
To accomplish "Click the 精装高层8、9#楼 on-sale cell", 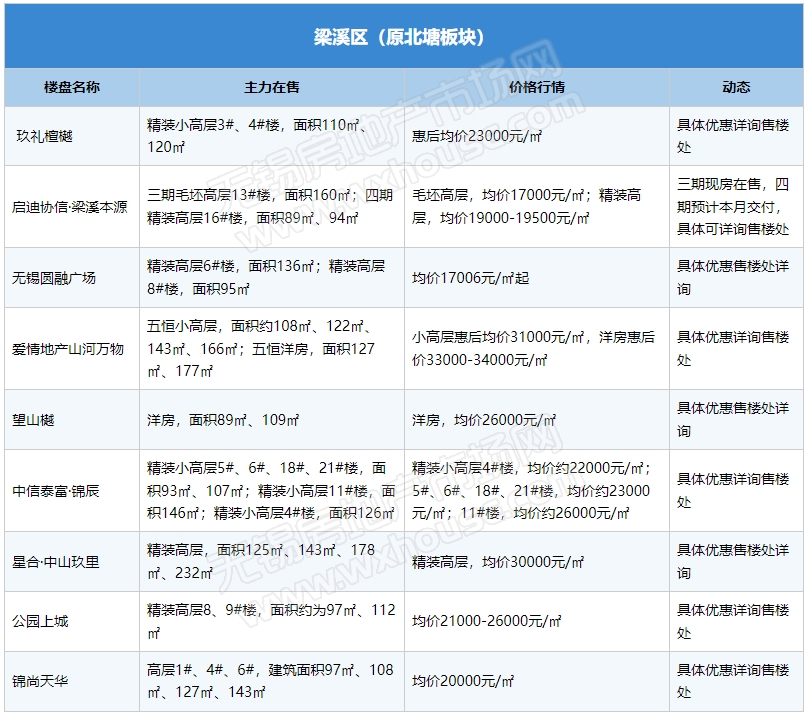I will click(271, 621).
